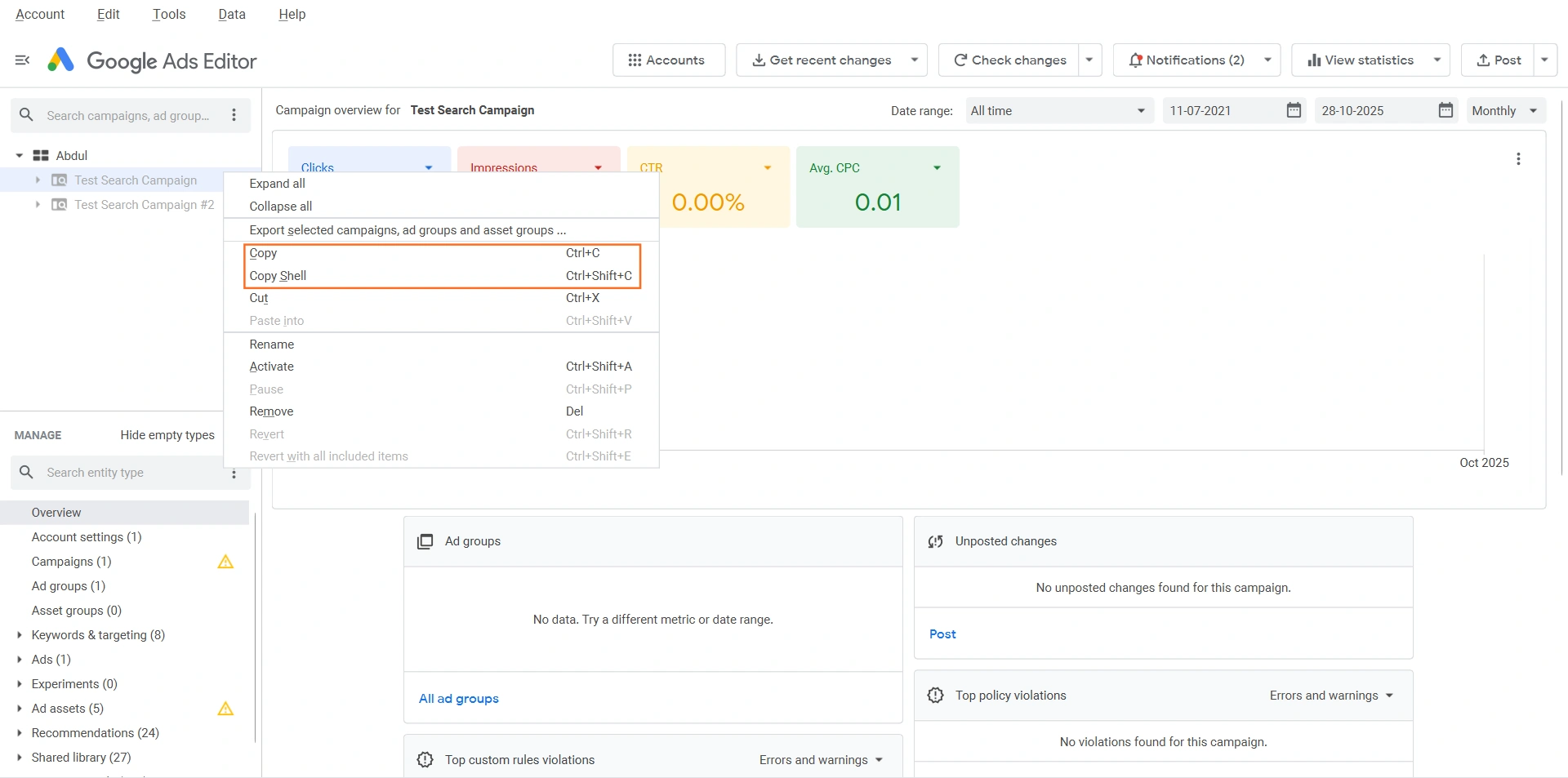The width and height of the screenshot is (1568, 778).
Task: Open entity type list three-dot menu
Action: click(234, 473)
